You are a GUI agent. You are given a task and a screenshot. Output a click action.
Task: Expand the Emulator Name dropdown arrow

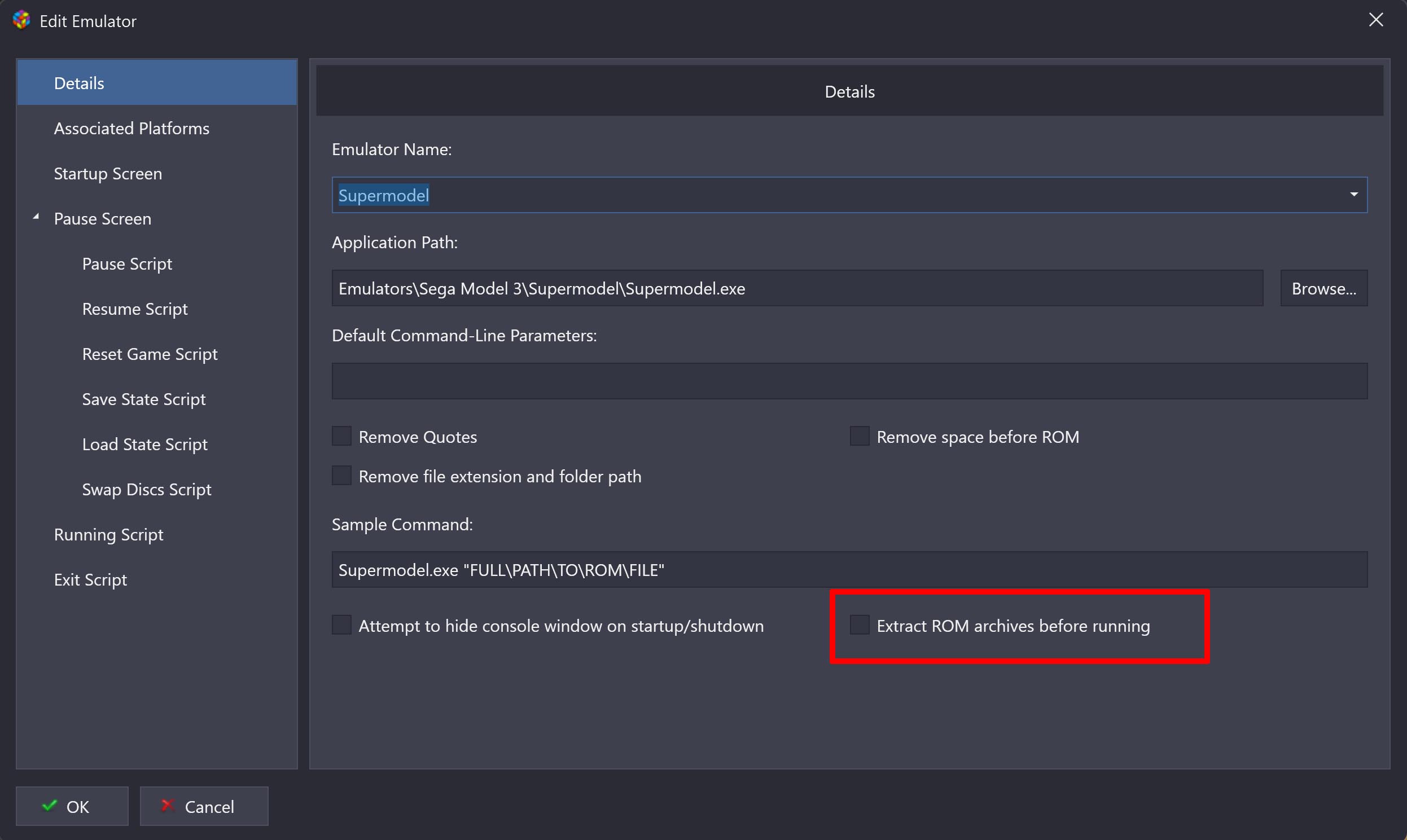pyautogui.click(x=1354, y=195)
